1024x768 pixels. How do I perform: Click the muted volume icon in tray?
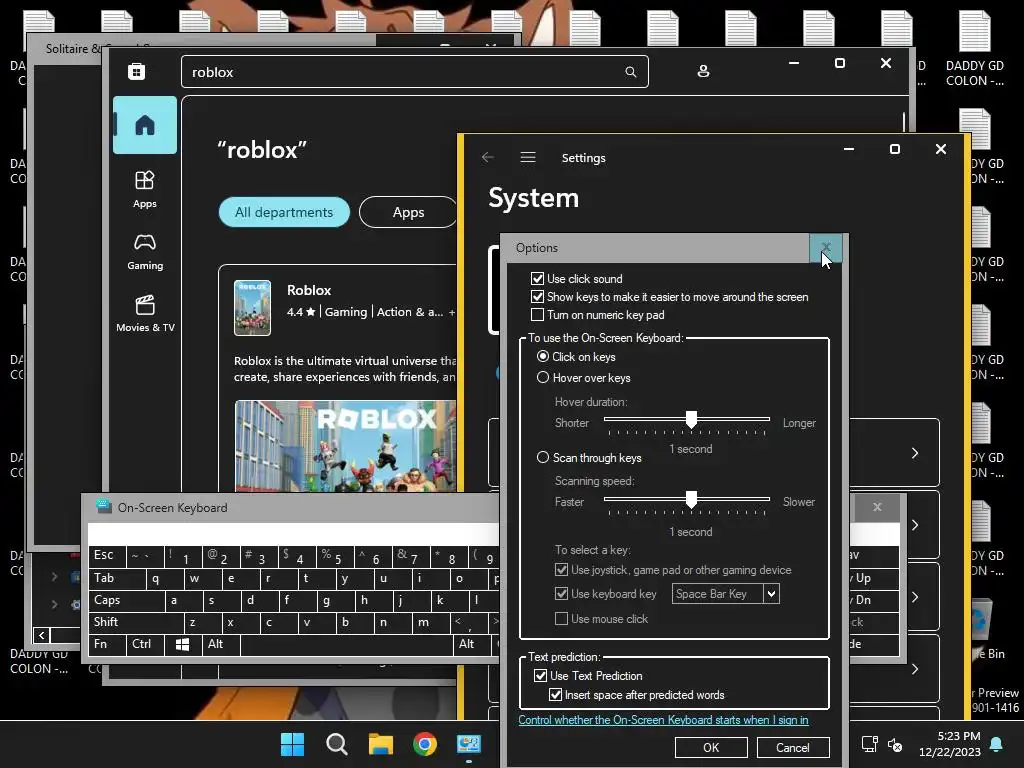895,744
